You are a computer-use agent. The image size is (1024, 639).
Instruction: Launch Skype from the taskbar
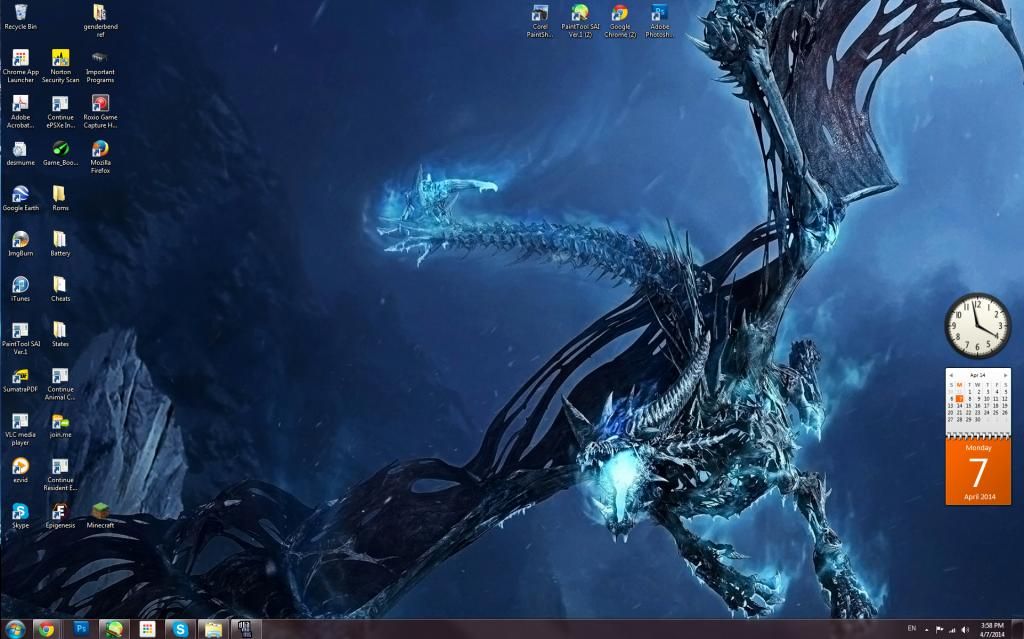(x=178, y=628)
